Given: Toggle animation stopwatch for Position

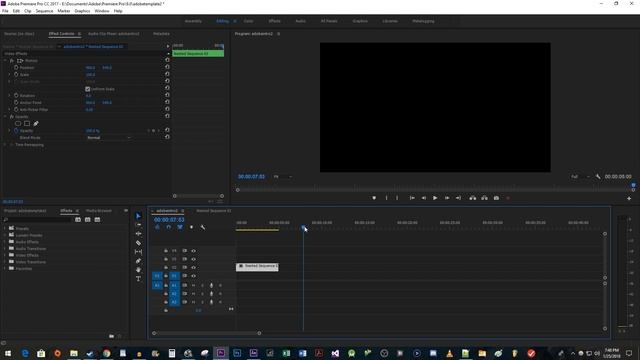Looking at the screenshot, I should coord(16,67).
